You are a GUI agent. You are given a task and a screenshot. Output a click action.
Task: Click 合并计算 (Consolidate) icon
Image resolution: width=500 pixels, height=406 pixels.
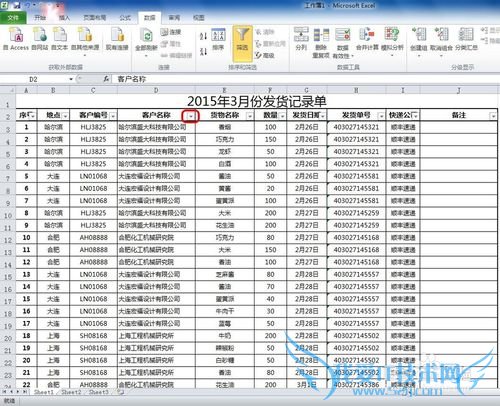pyautogui.click(x=367, y=39)
